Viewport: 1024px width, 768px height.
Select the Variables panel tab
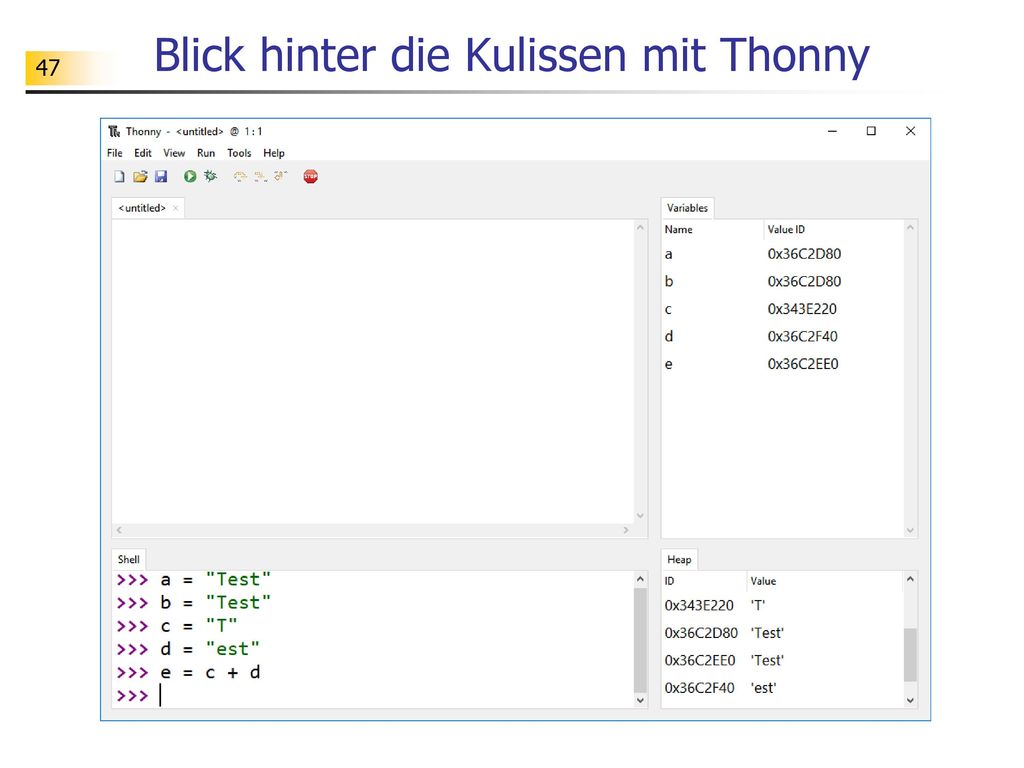pyautogui.click(x=688, y=208)
